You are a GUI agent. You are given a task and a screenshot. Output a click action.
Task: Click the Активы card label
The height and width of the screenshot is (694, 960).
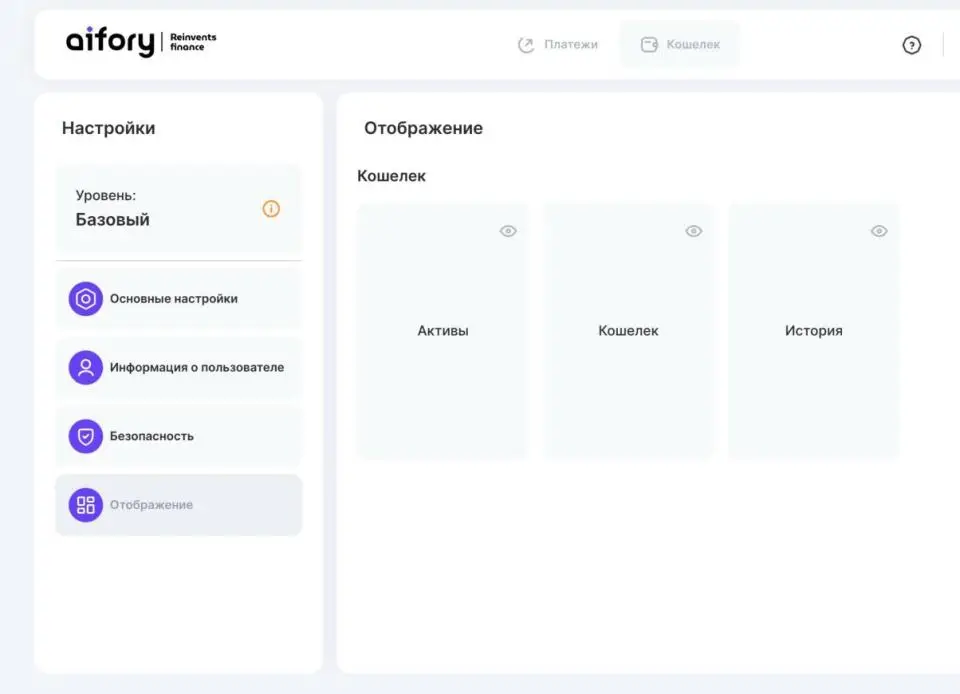pos(443,330)
